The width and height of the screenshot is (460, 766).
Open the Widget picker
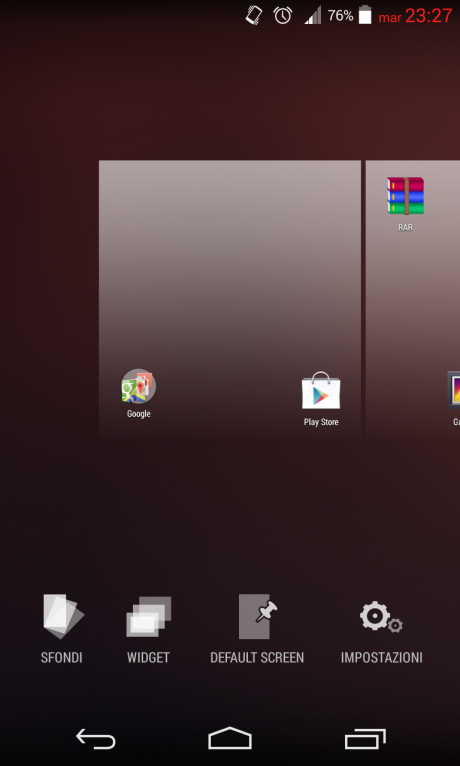click(x=148, y=629)
